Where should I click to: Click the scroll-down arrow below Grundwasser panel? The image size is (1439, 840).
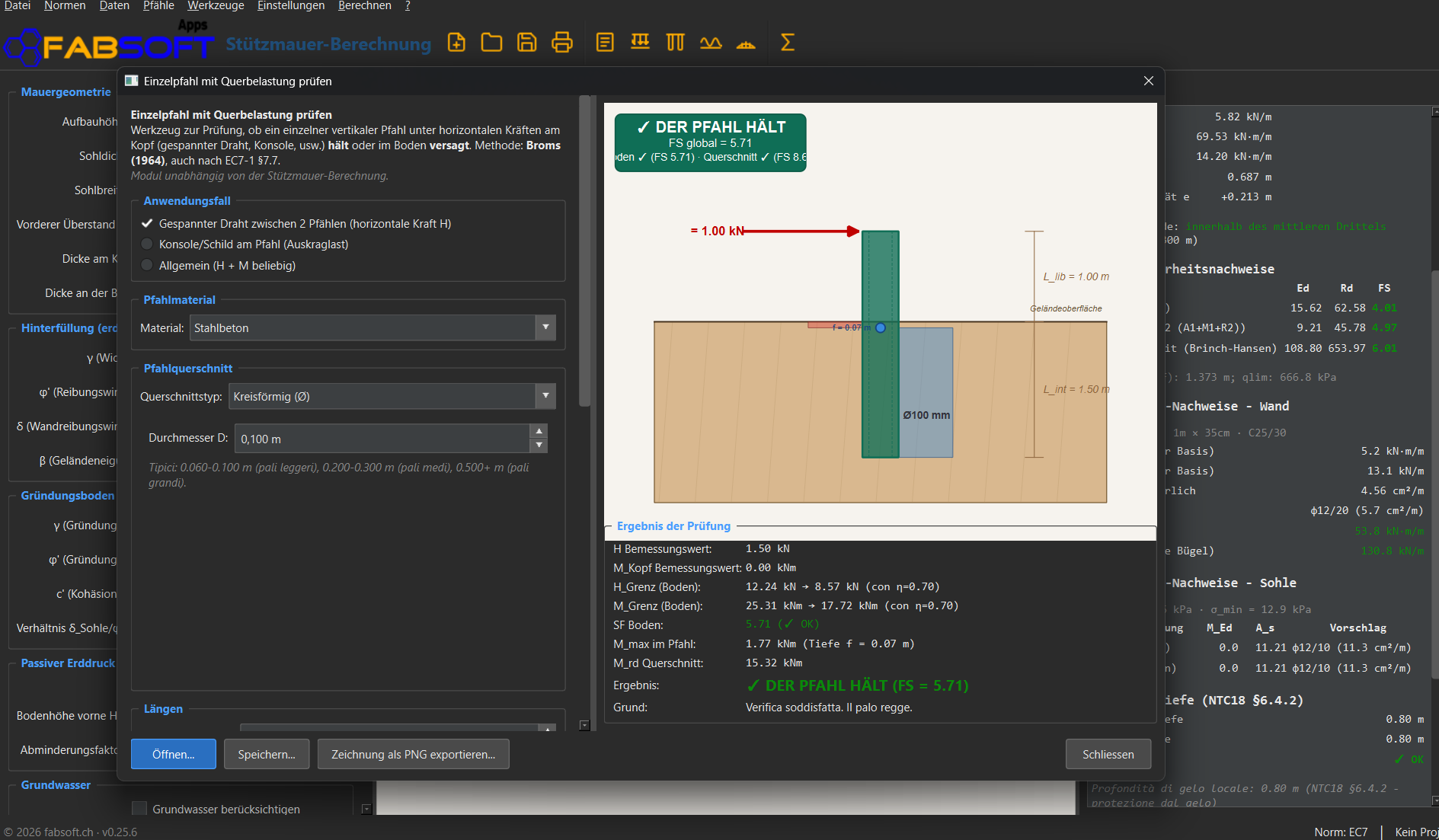(x=366, y=809)
